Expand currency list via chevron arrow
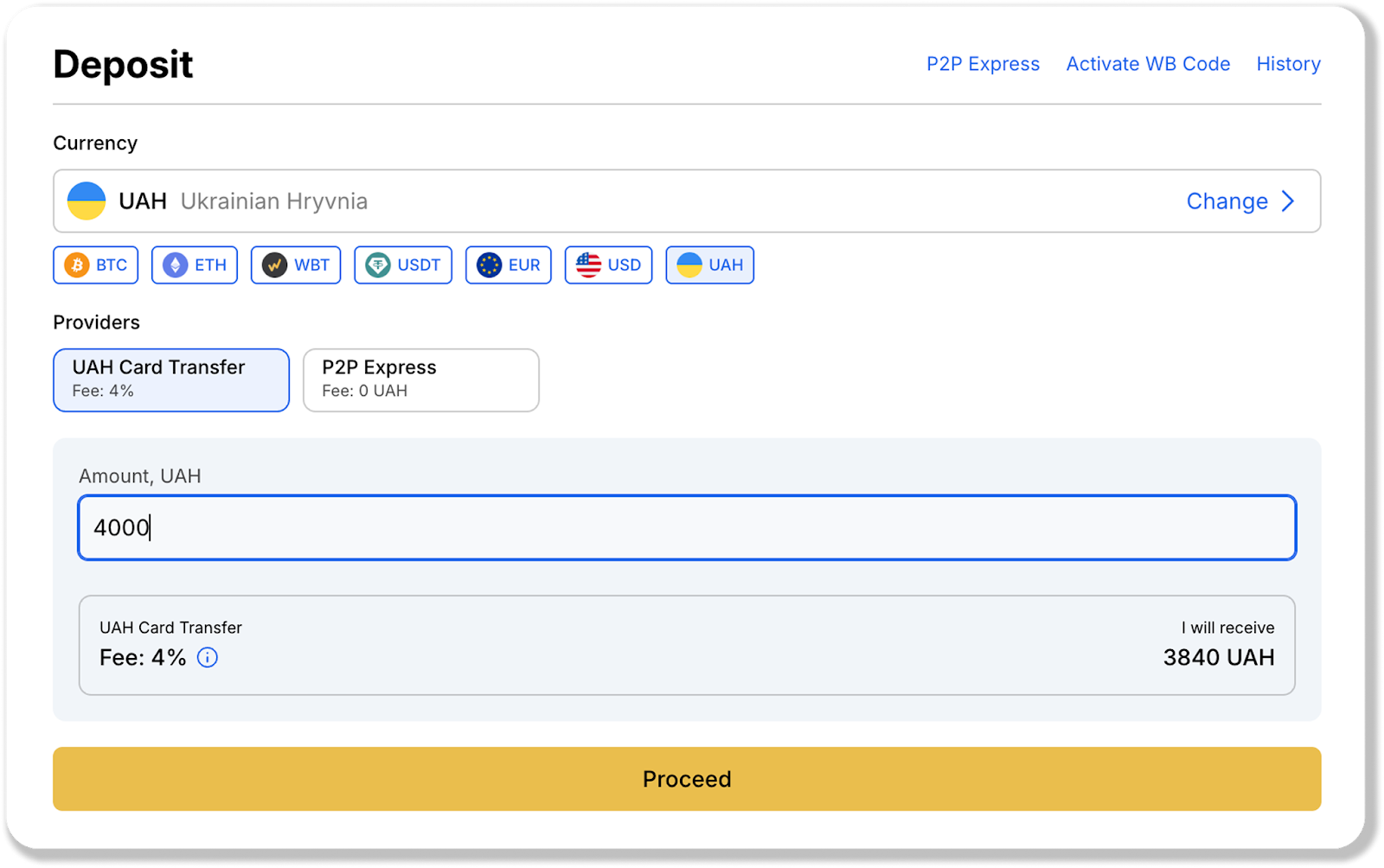This screenshot has width=1384, height=868. pyautogui.click(x=1289, y=201)
